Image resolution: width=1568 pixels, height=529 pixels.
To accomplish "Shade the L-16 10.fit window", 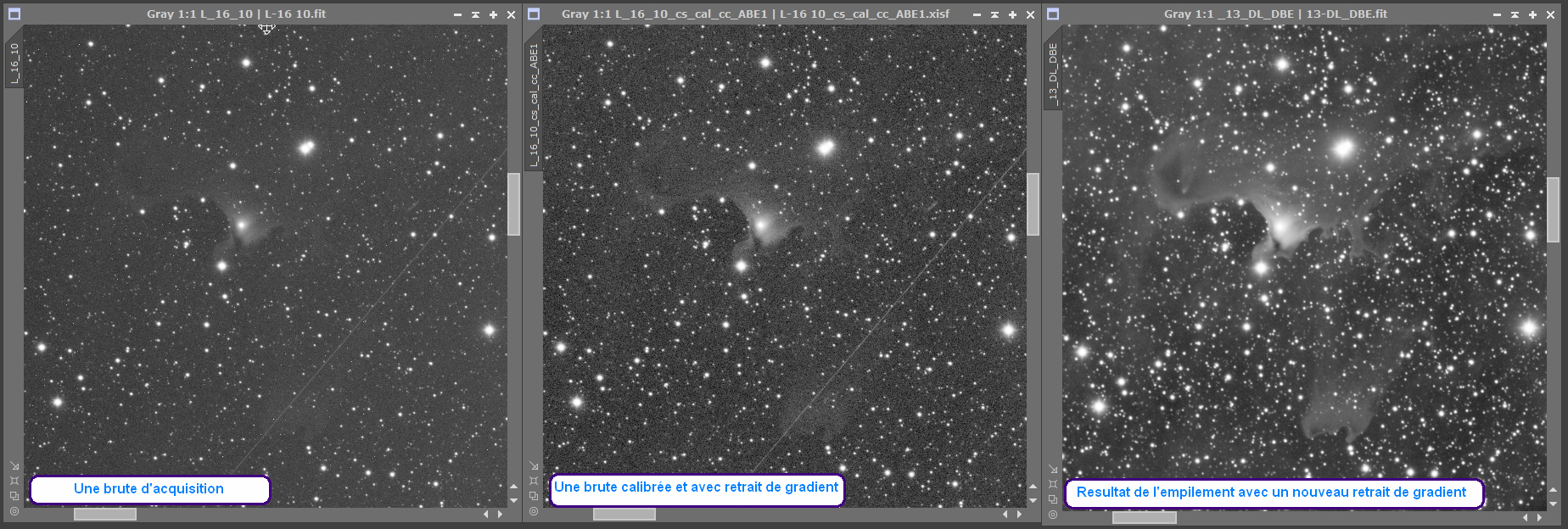I will tap(475, 14).
